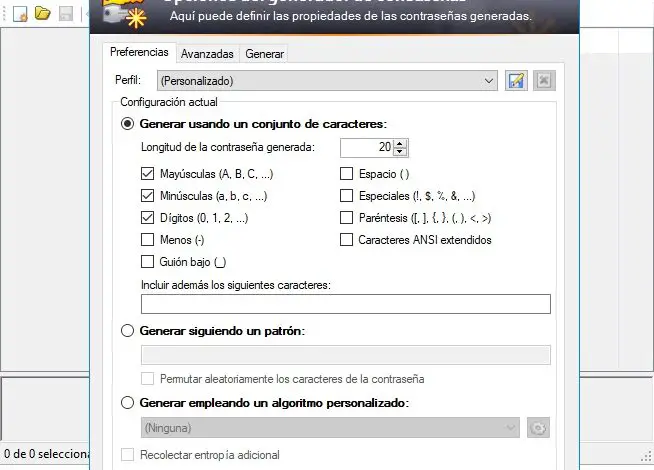Choose Generar empleando un algoritmo personalizado
Viewport: 654px width, 470px height.
click(127, 403)
